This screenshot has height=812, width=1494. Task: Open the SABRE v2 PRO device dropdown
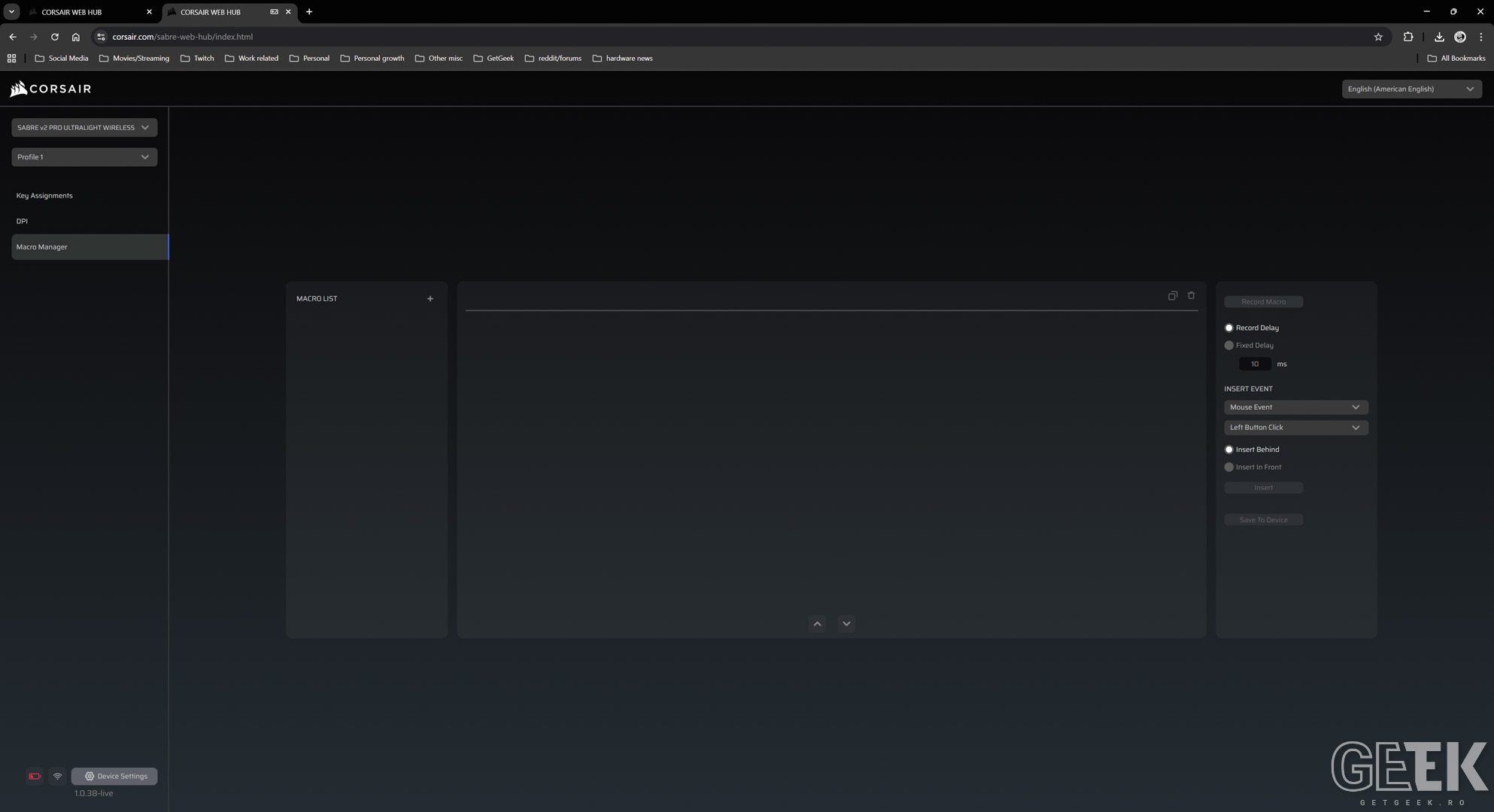coord(84,128)
